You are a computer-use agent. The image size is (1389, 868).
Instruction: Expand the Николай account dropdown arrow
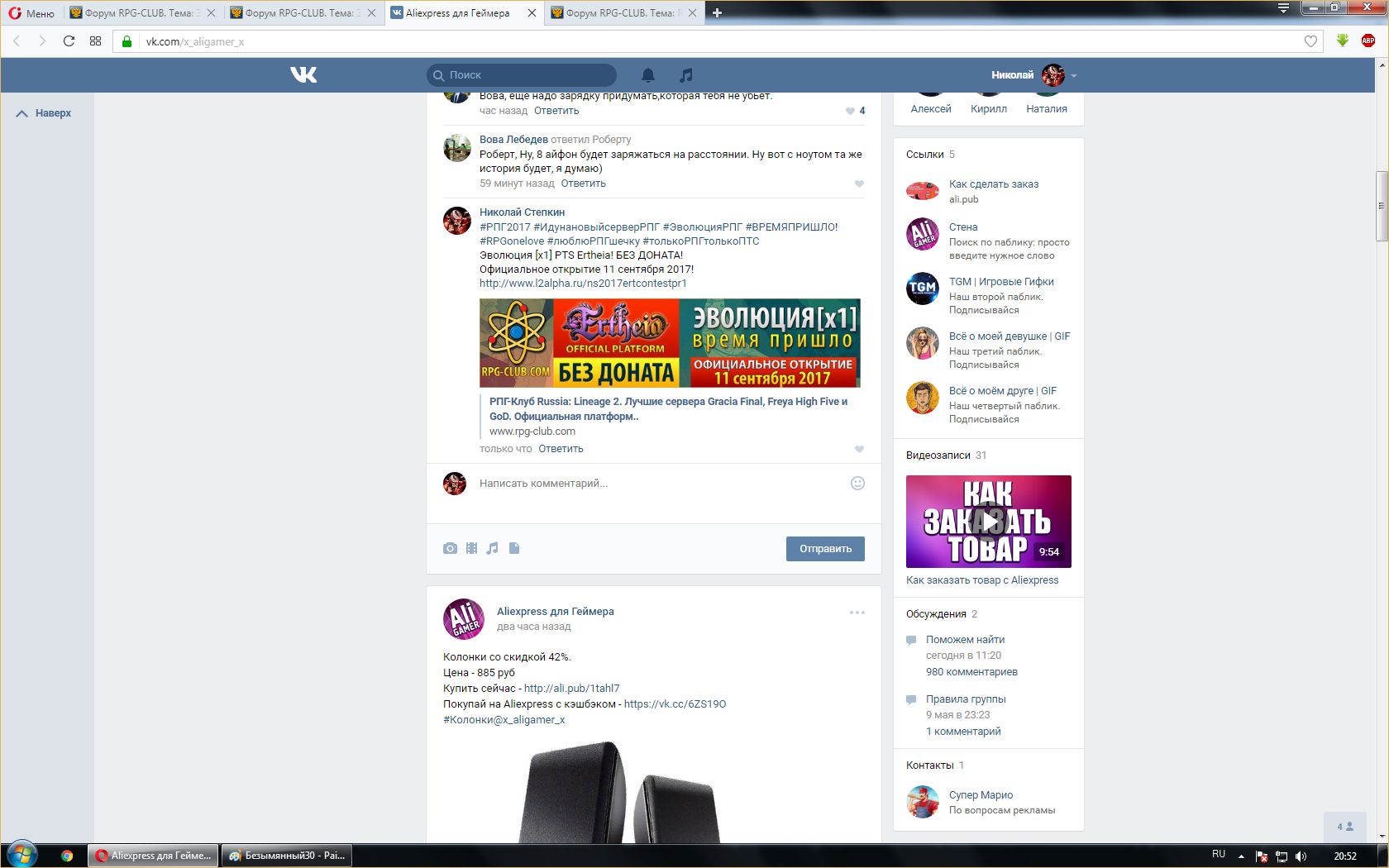pos(1074,76)
